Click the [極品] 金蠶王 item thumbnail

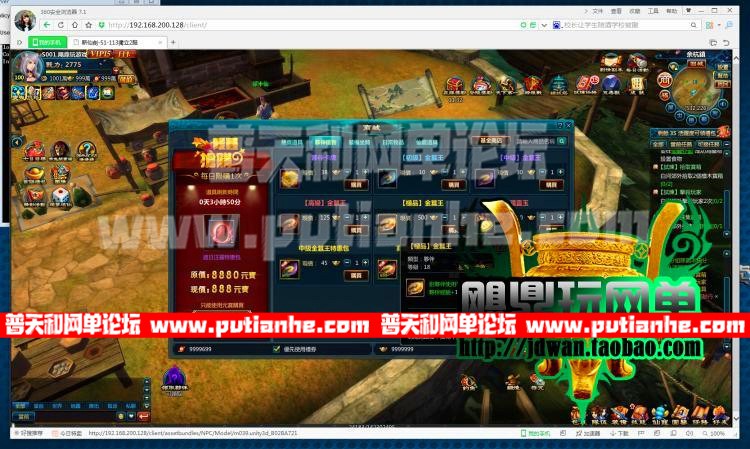(387, 224)
